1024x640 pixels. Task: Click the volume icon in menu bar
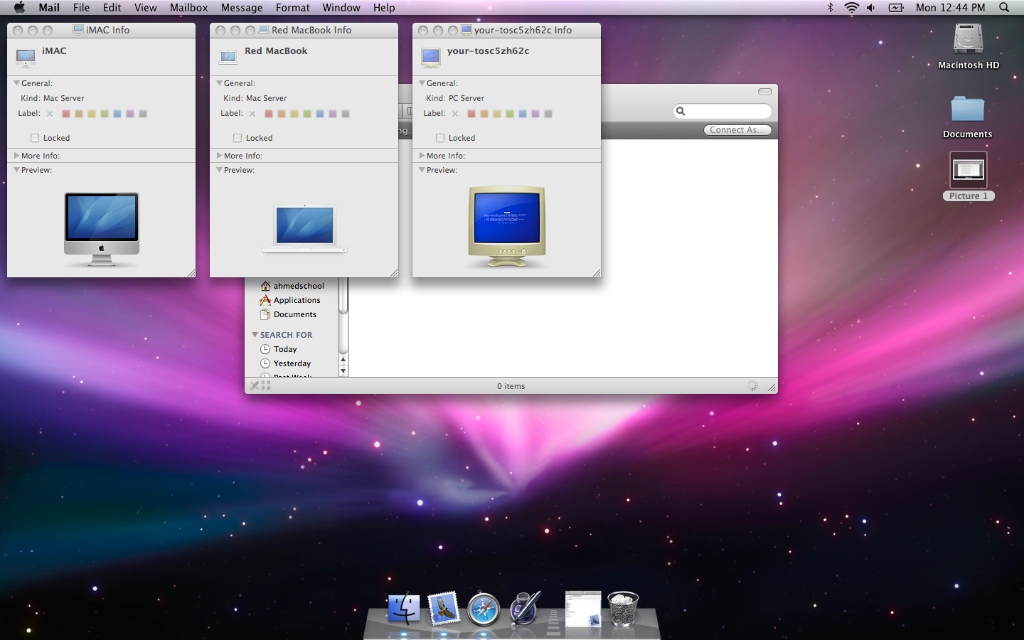click(871, 7)
